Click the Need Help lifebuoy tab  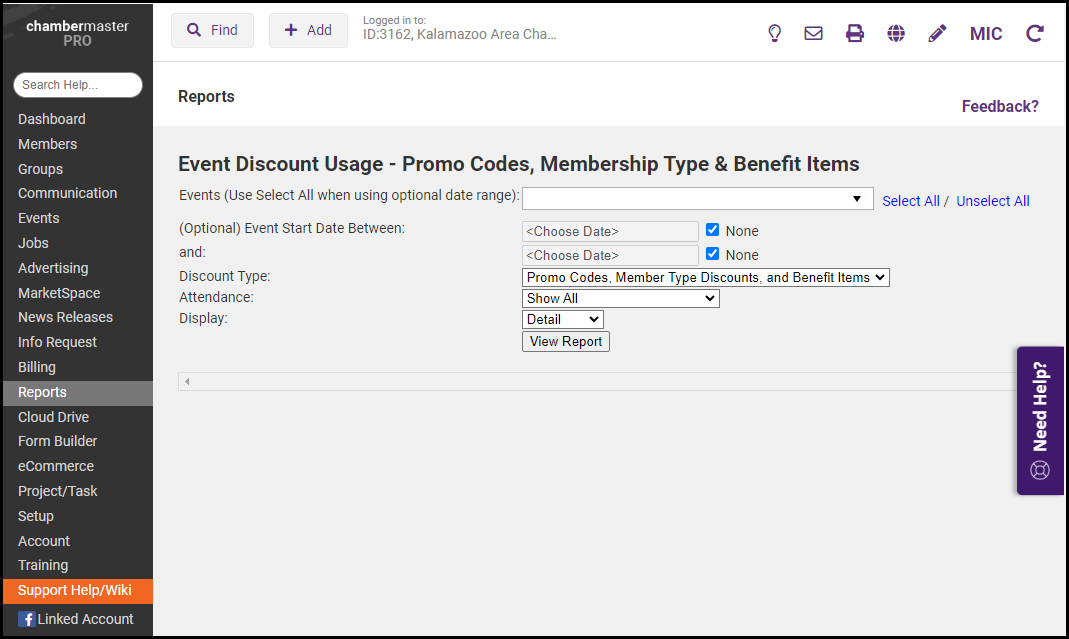point(1040,420)
